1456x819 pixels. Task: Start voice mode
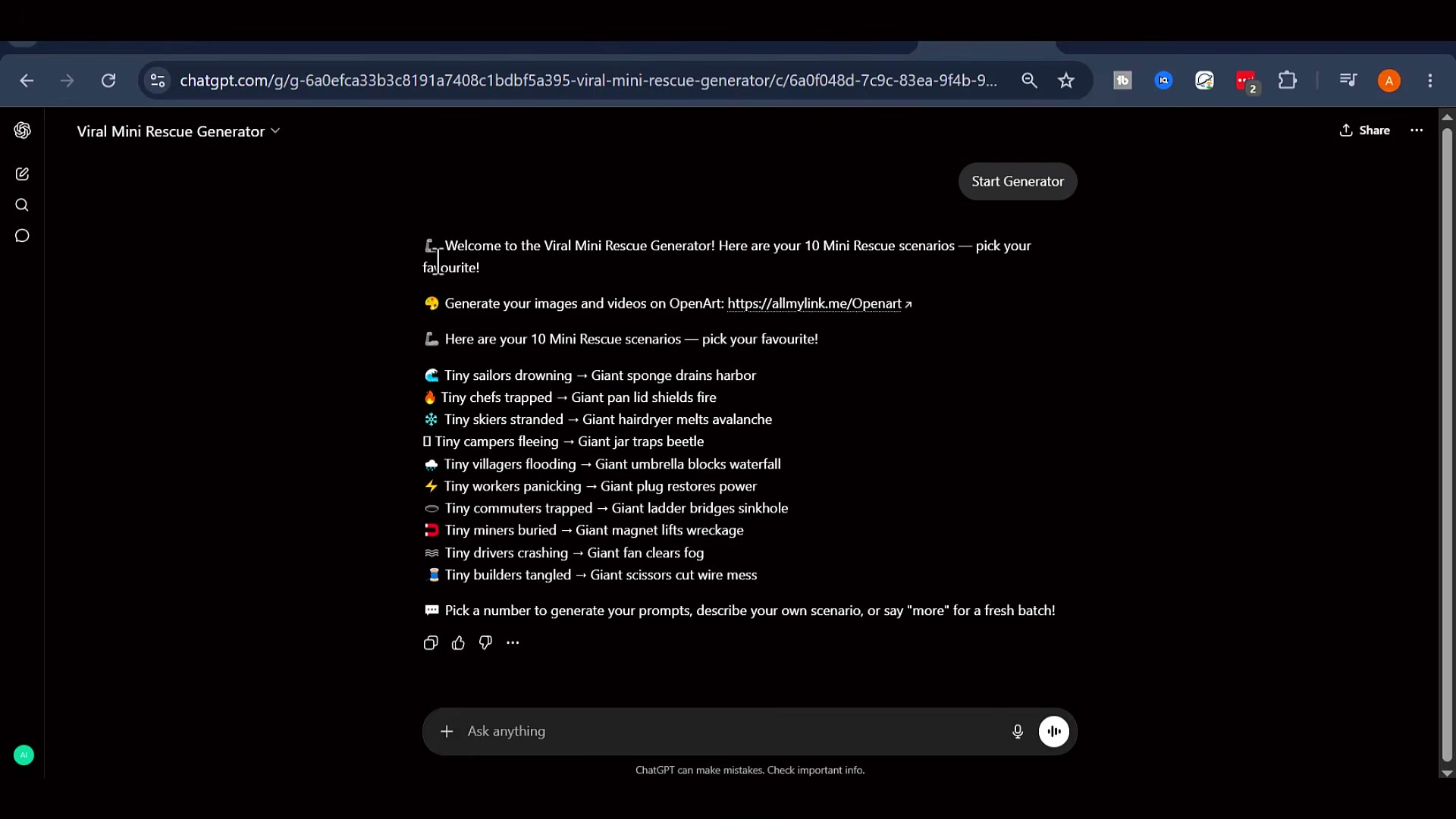point(1054,731)
